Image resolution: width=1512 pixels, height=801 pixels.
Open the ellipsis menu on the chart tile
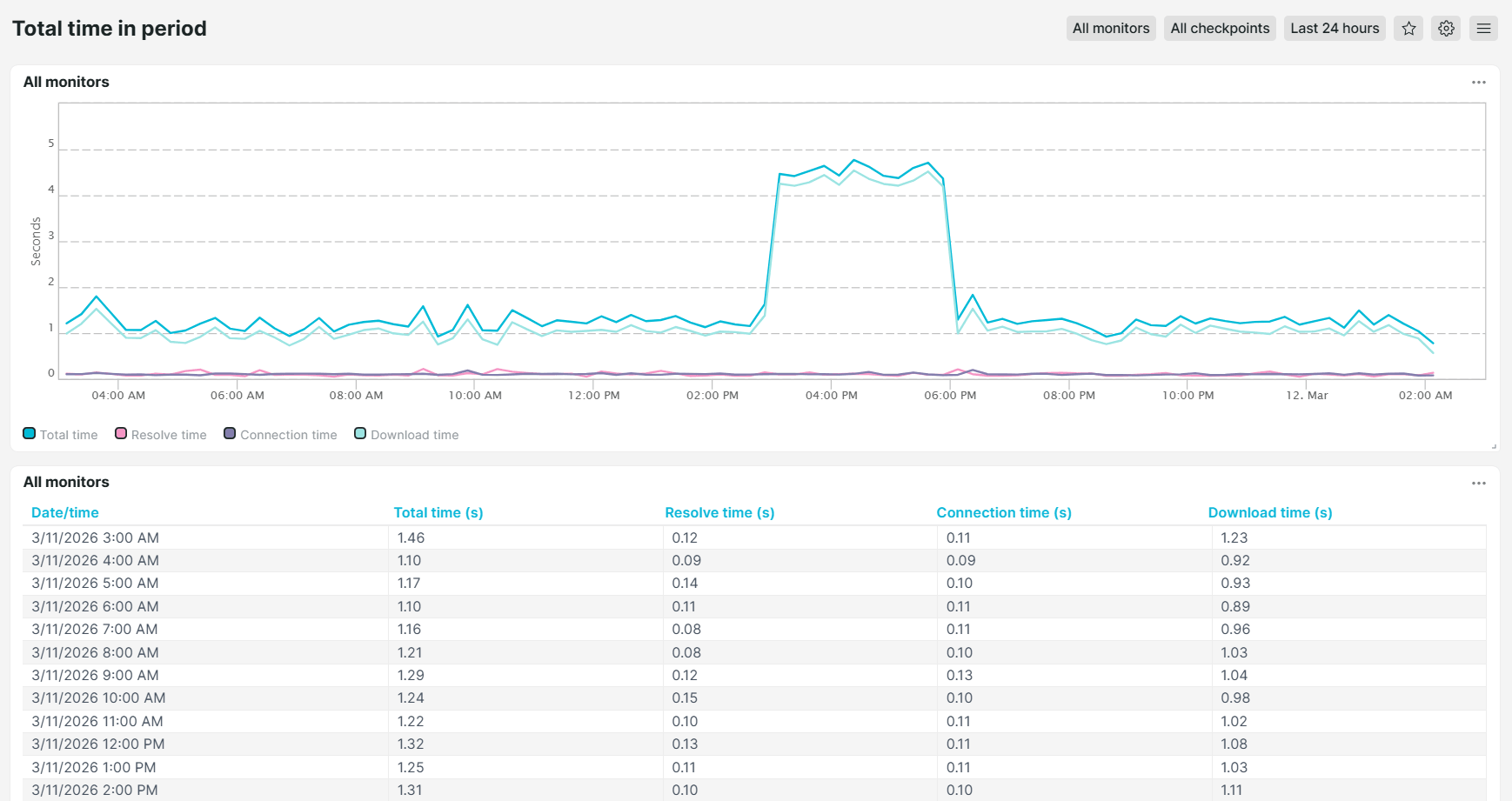coord(1478,82)
